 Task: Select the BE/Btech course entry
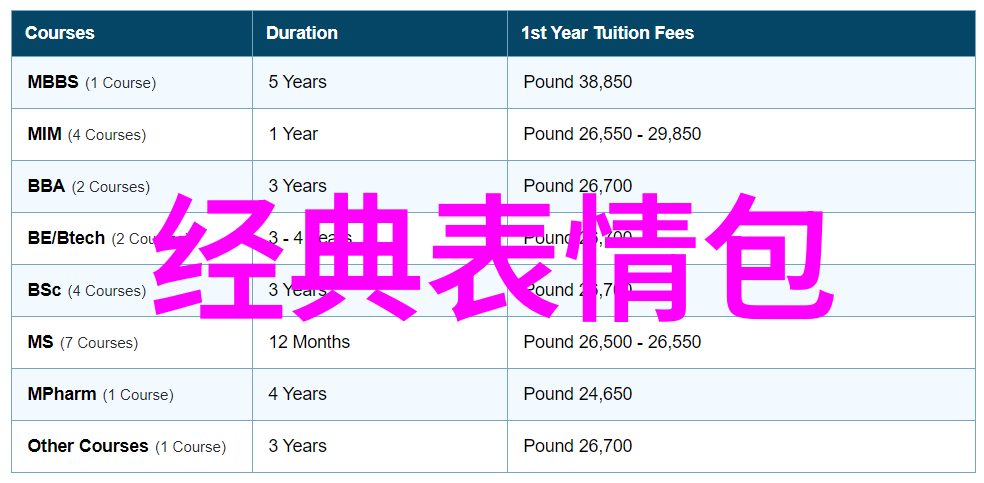(x=66, y=238)
